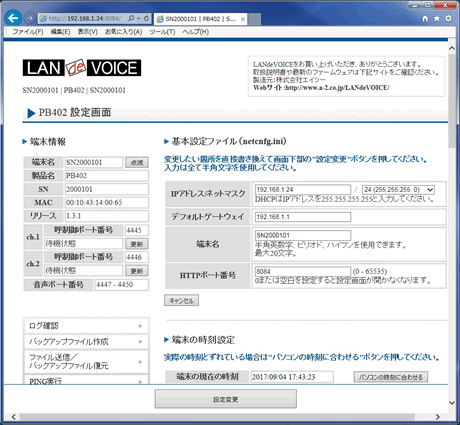Click the vertical scrollbar thumb

pos(452,101)
